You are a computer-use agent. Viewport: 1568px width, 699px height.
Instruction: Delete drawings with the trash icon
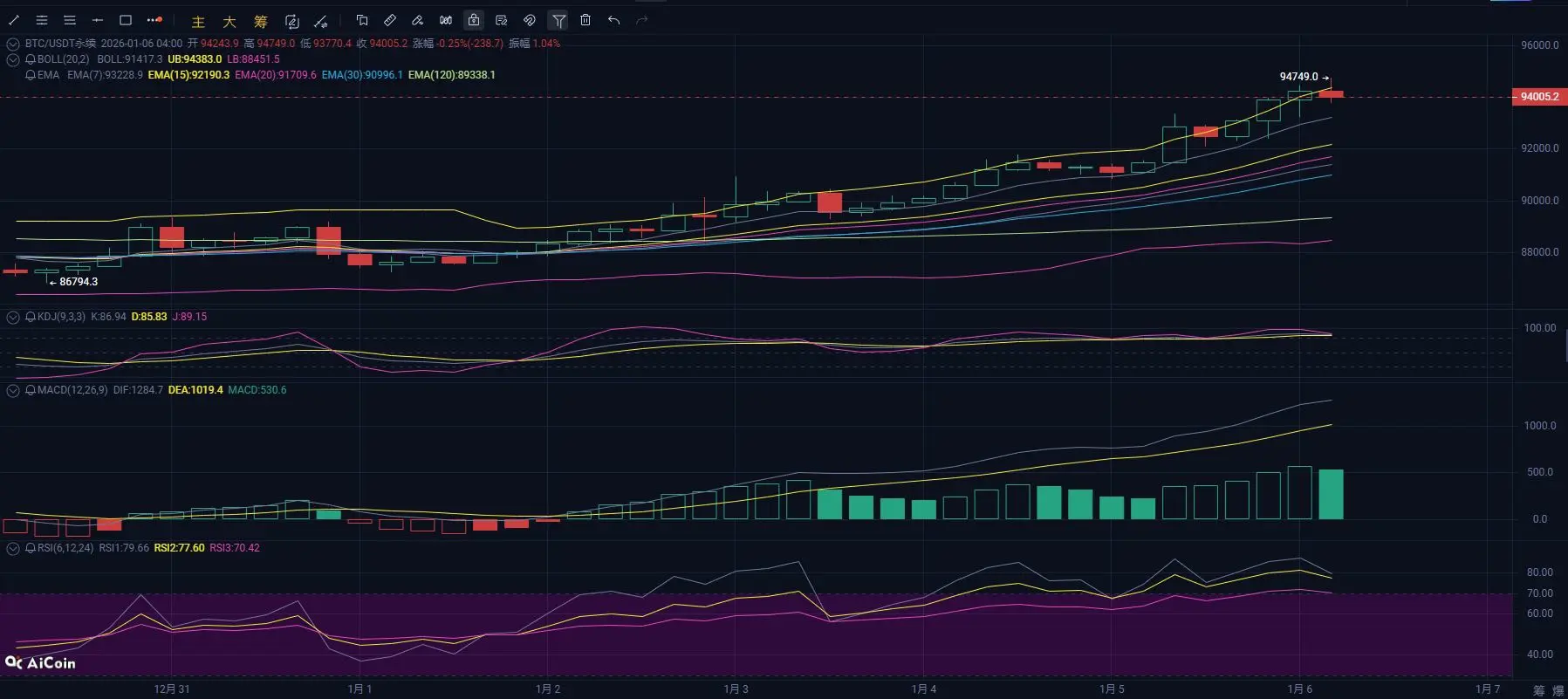[x=585, y=20]
